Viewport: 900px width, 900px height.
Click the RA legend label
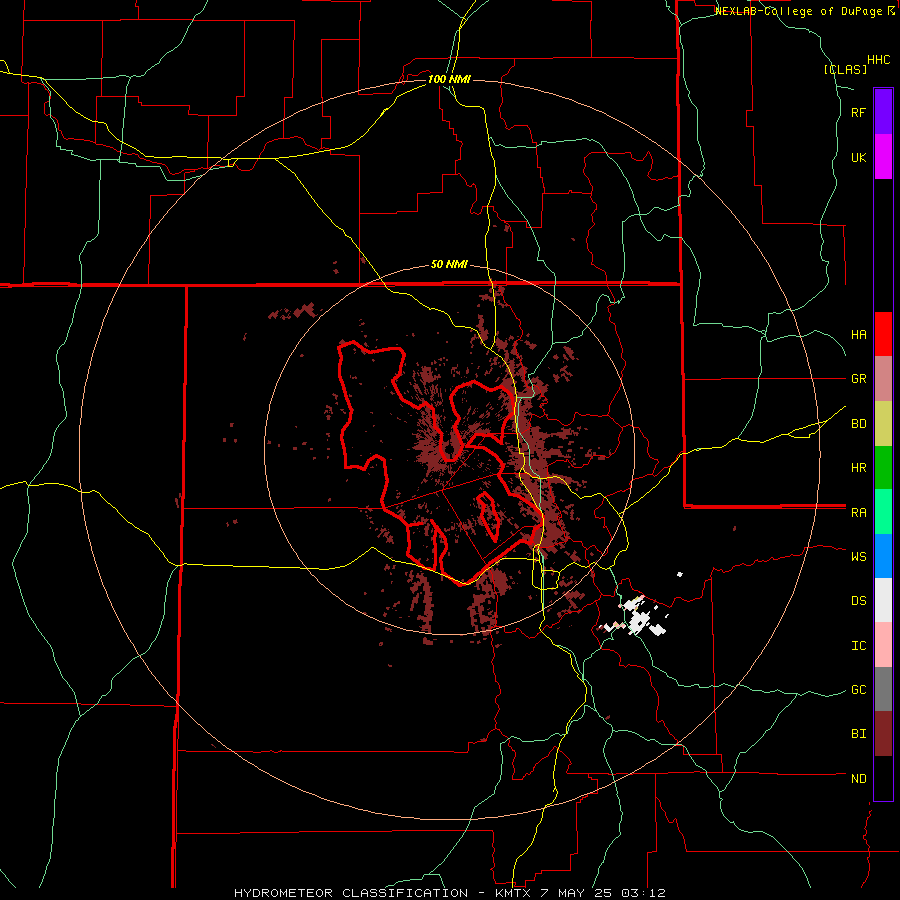858,513
